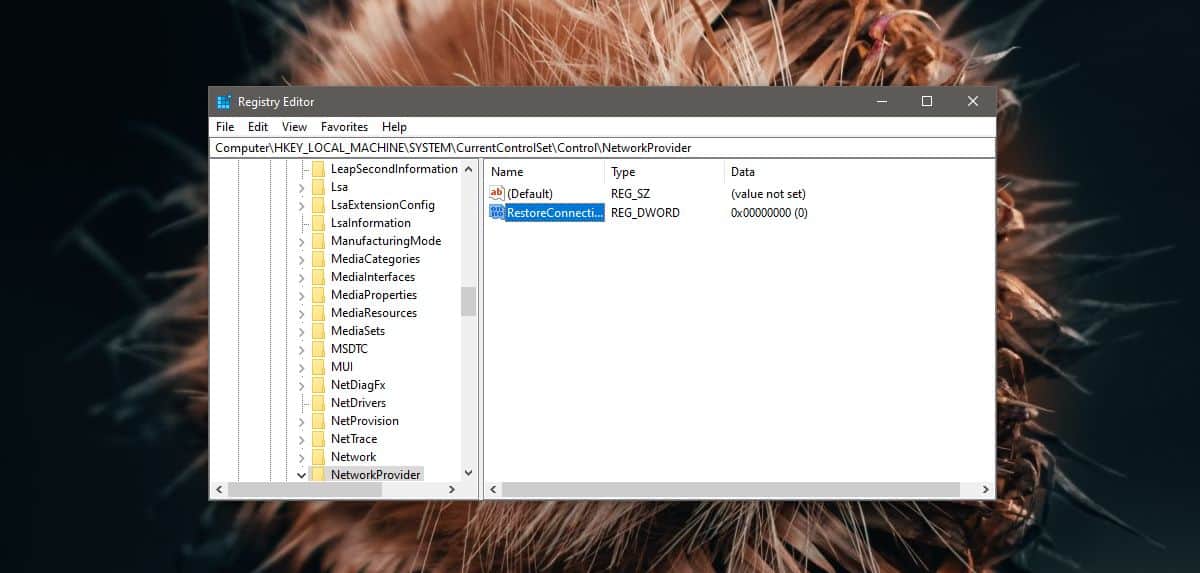Screen dimensions: 1200x573
Task: Click the MediaProperties folder icon
Action: (319, 295)
